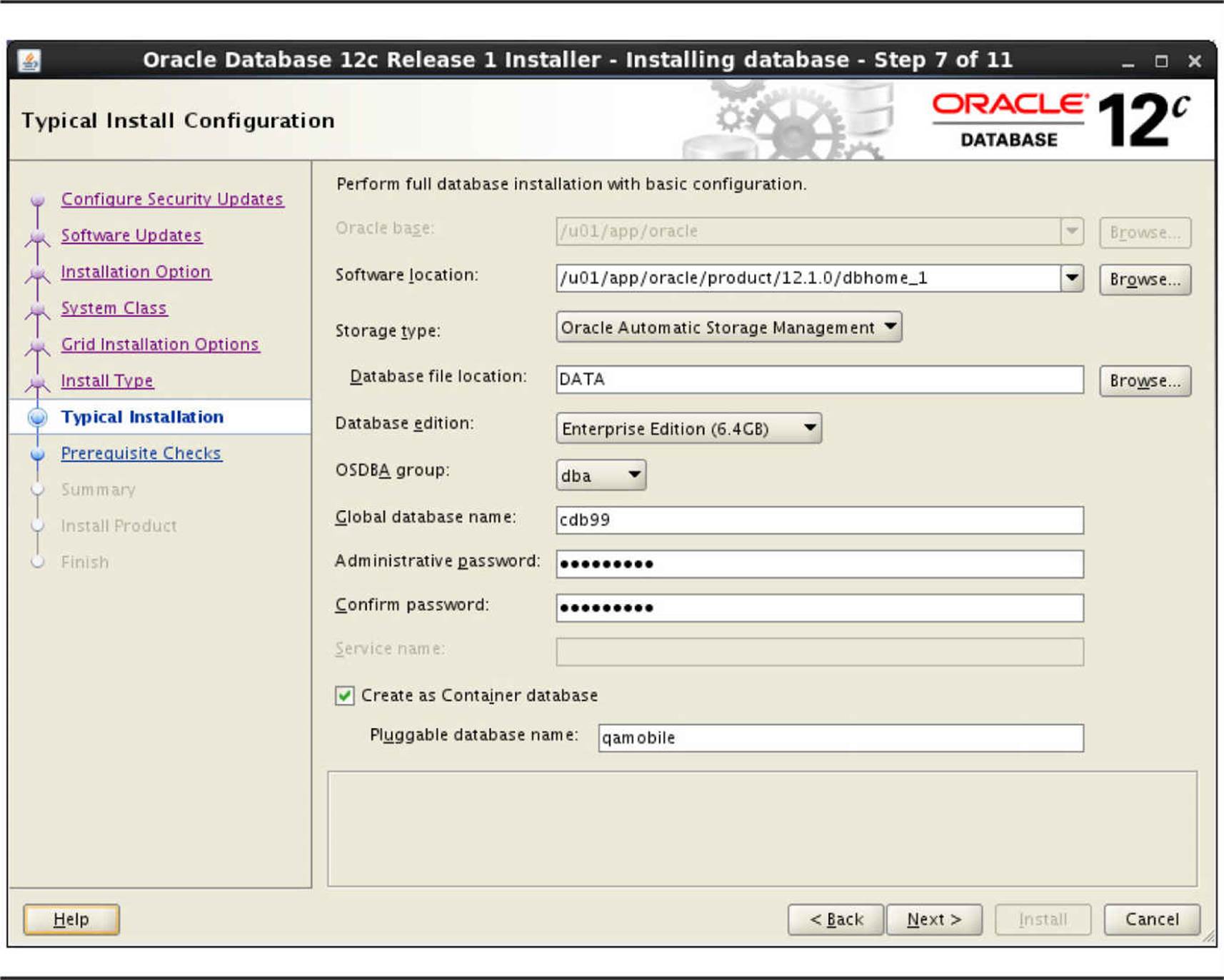
Task: Click the "Administrative password:" label
Action: click(437, 562)
